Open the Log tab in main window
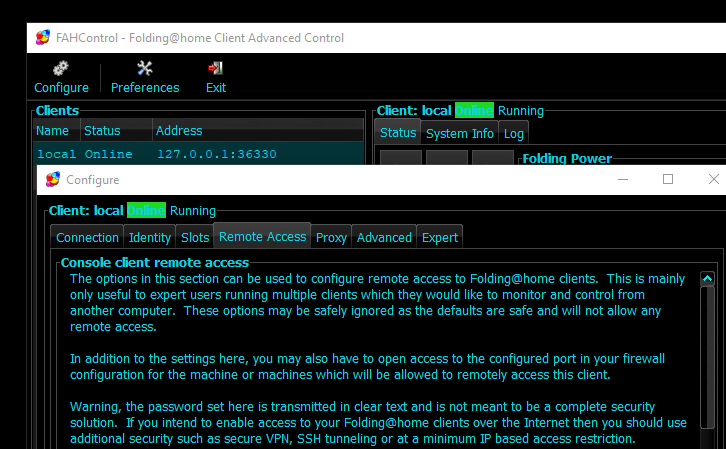 [513, 133]
